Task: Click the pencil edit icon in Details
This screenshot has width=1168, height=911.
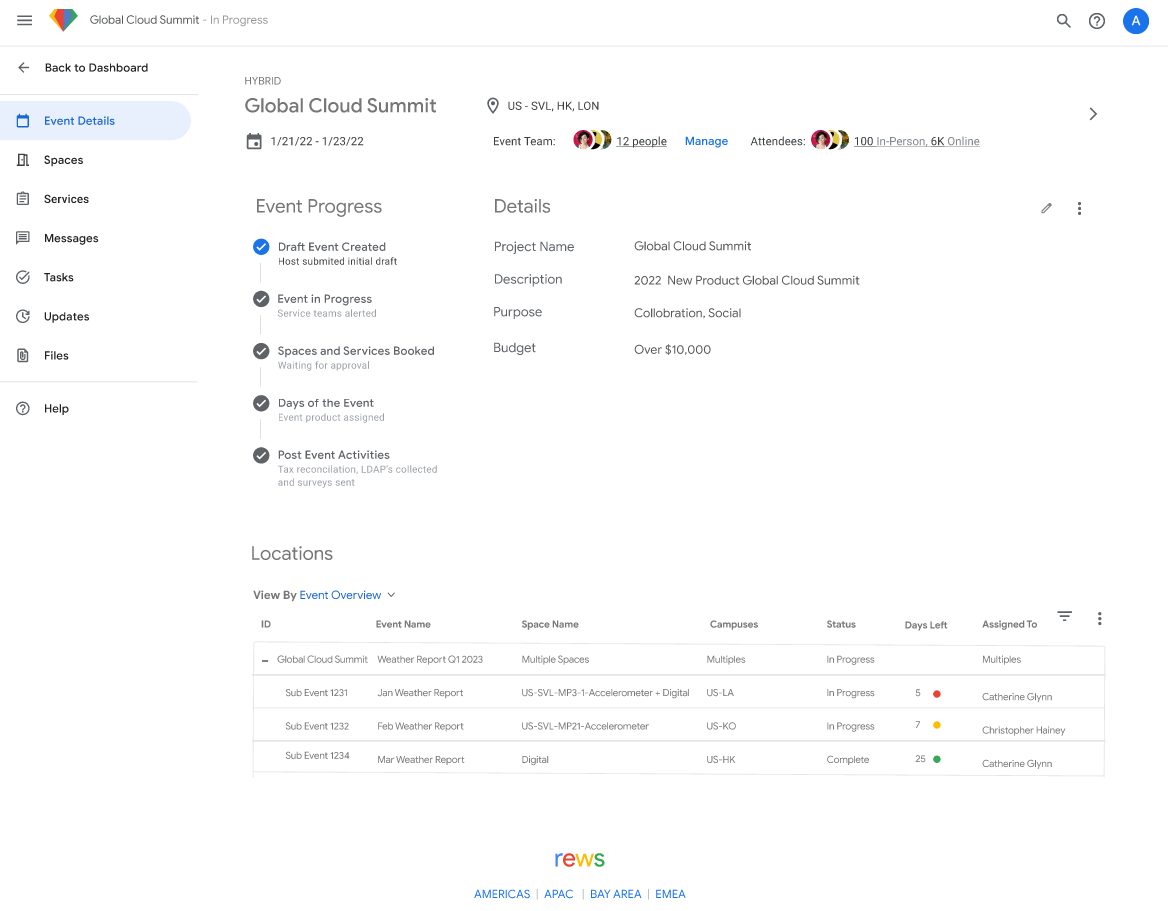Action: pyautogui.click(x=1046, y=208)
